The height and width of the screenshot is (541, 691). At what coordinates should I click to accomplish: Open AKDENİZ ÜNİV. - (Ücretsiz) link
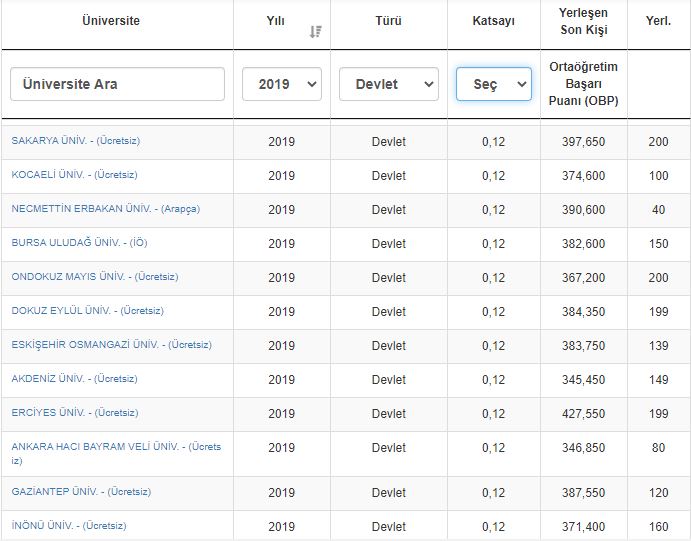[74, 378]
